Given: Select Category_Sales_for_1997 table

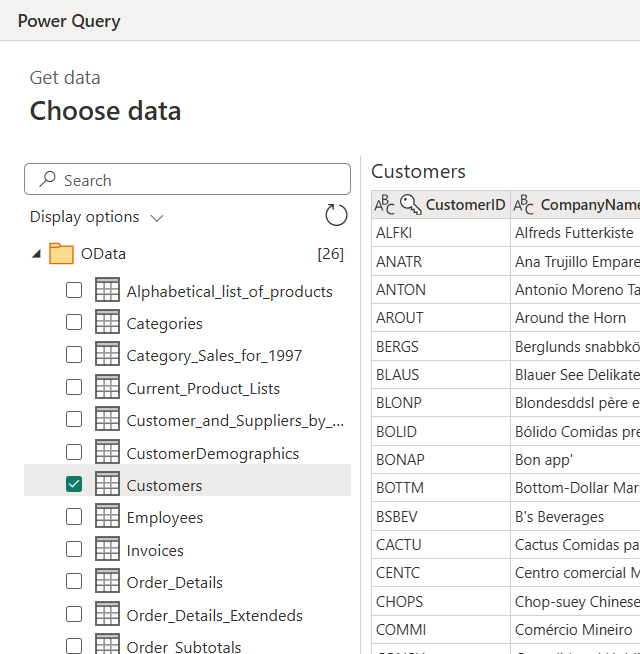Looking at the screenshot, I should 214,356.
